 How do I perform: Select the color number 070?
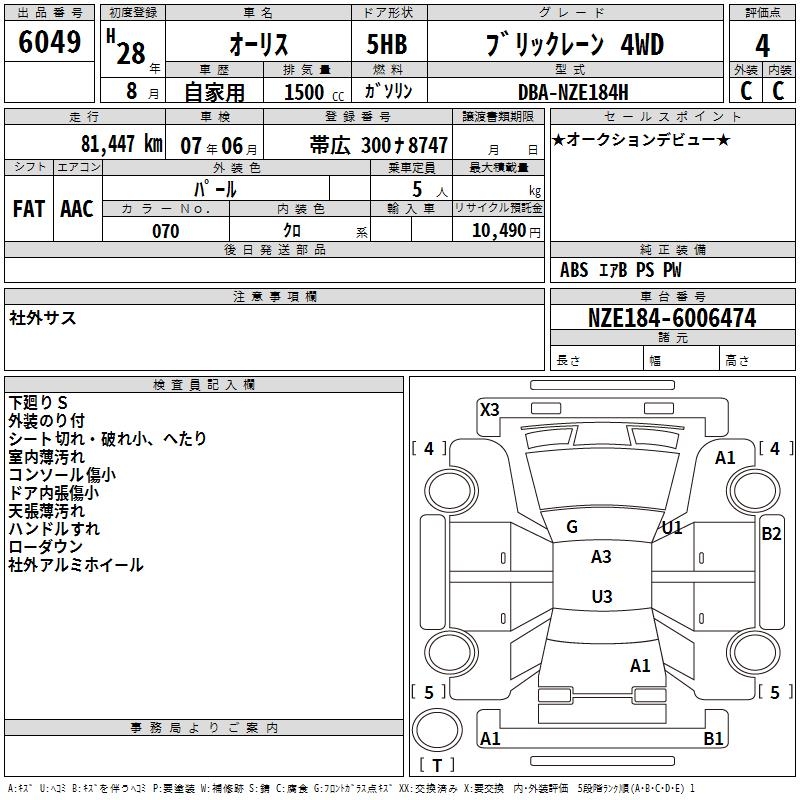coord(166,231)
